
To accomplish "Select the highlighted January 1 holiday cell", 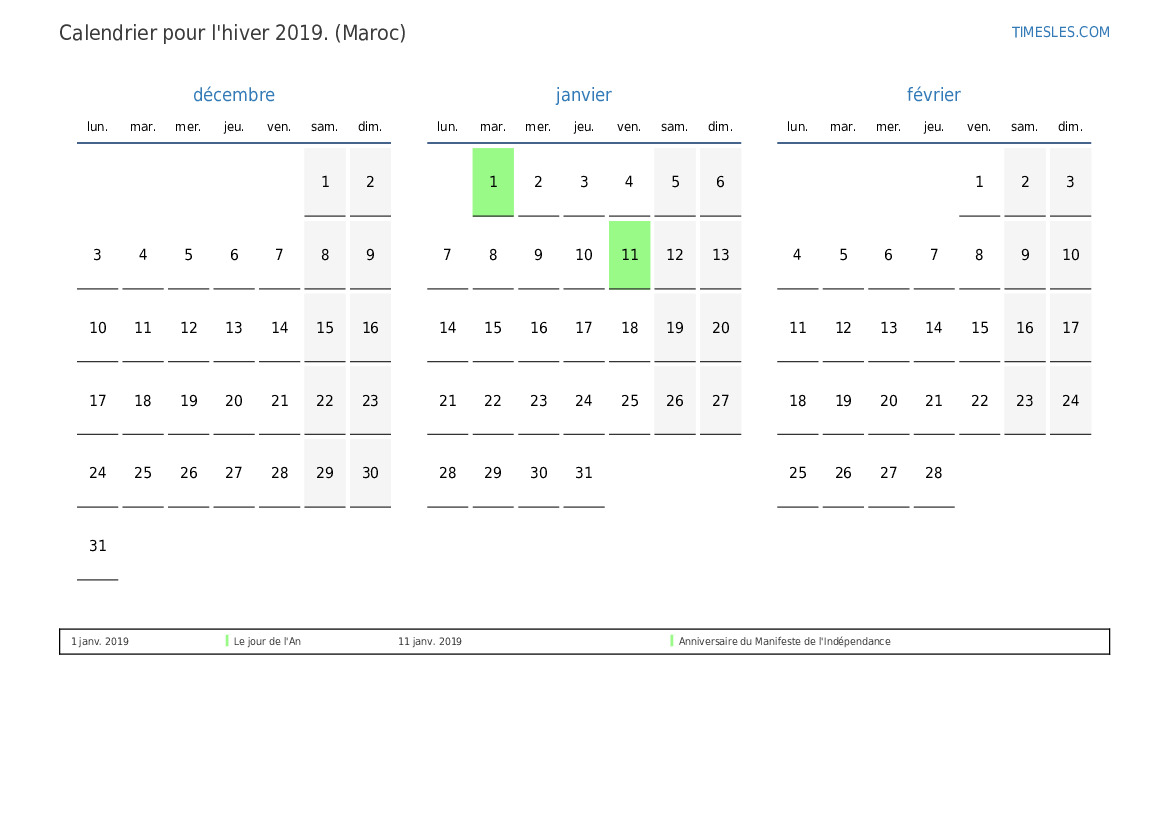I will tap(493, 182).
